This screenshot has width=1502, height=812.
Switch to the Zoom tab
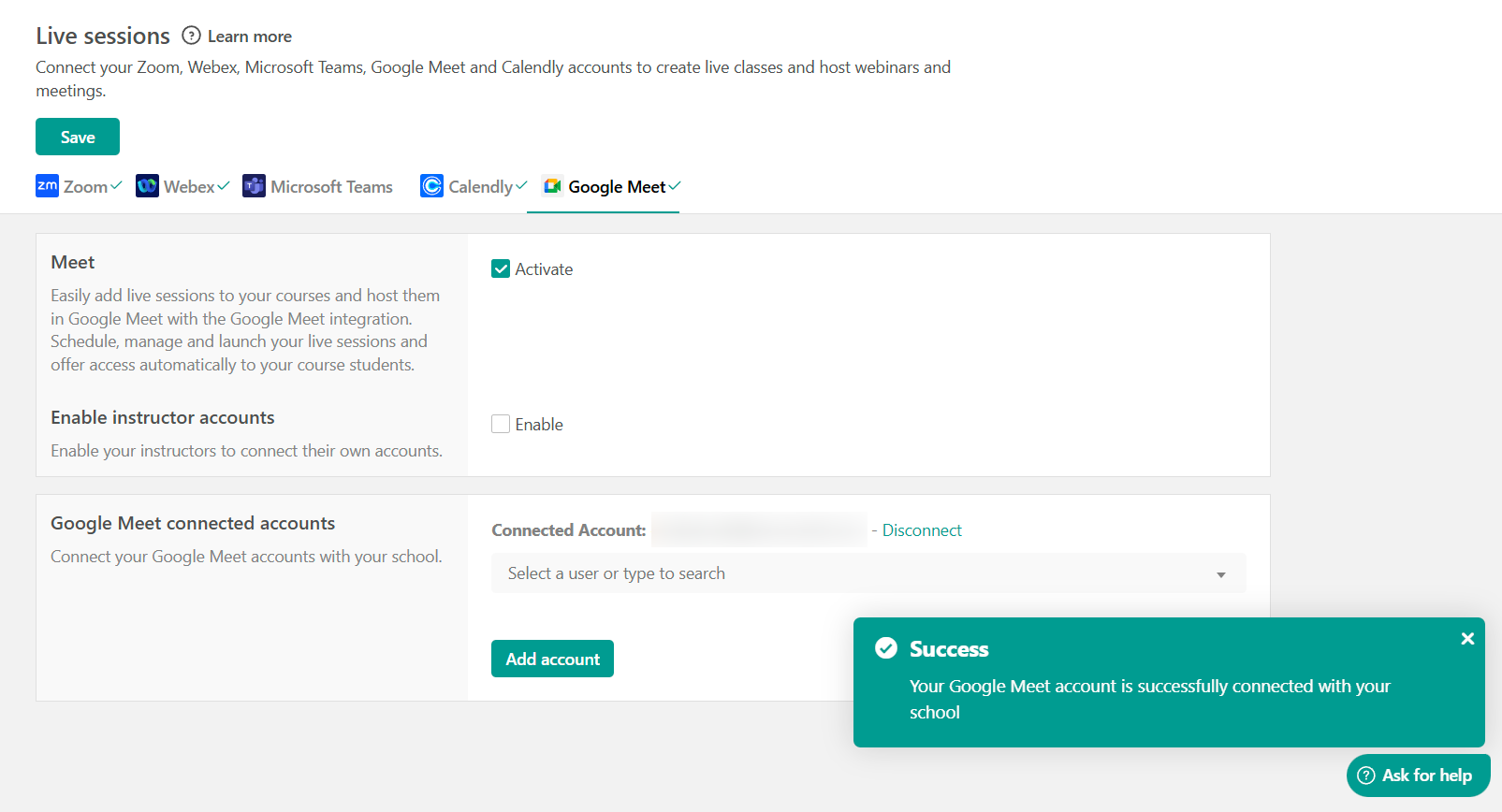(79, 186)
